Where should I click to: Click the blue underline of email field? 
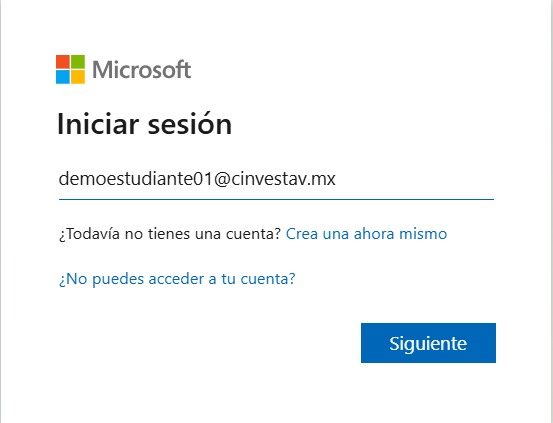point(276,199)
